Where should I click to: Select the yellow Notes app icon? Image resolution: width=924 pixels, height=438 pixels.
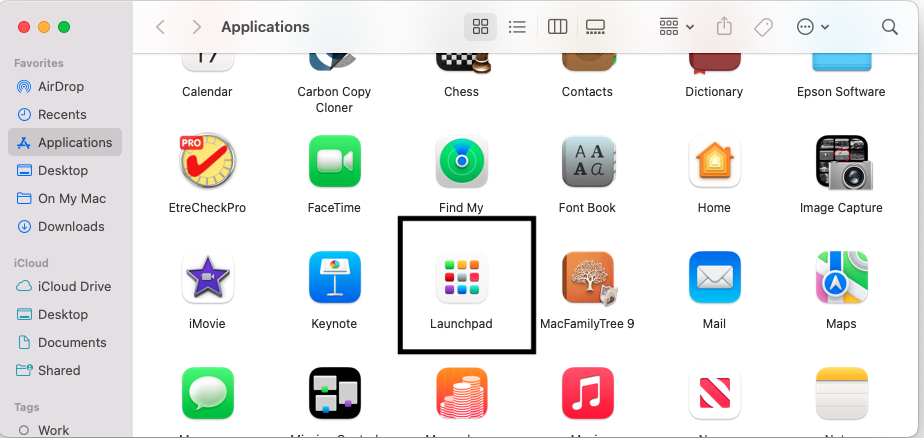(x=842, y=393)
